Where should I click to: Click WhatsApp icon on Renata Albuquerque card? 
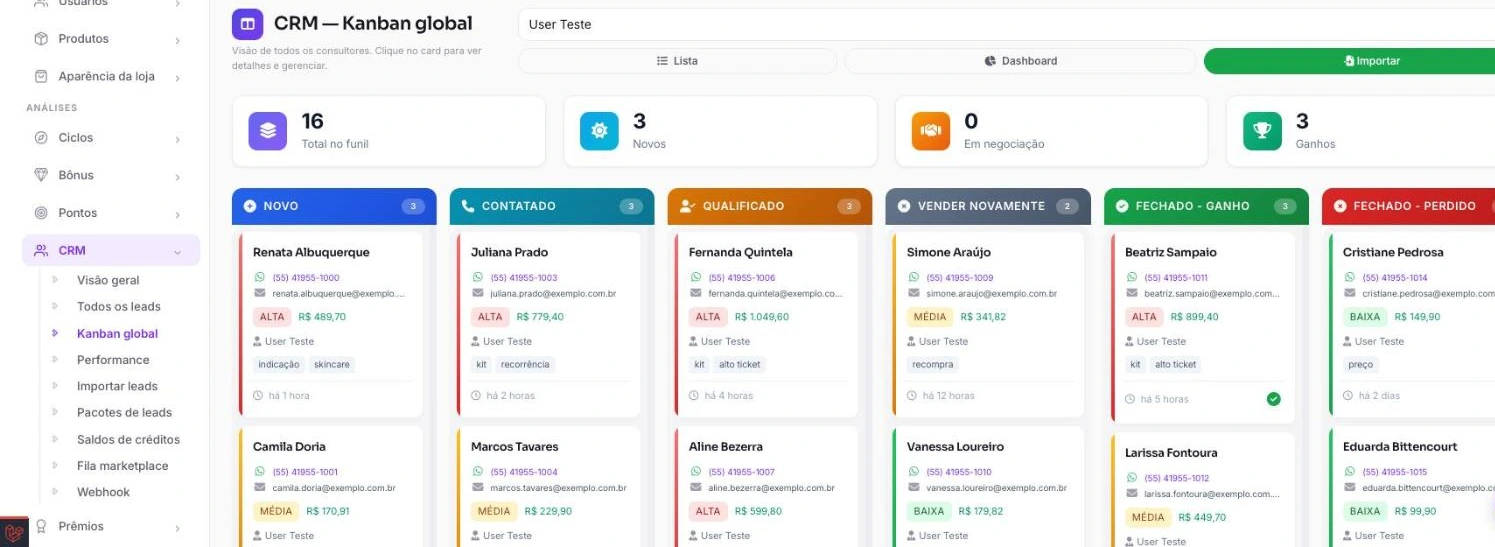tap(260, 277)
